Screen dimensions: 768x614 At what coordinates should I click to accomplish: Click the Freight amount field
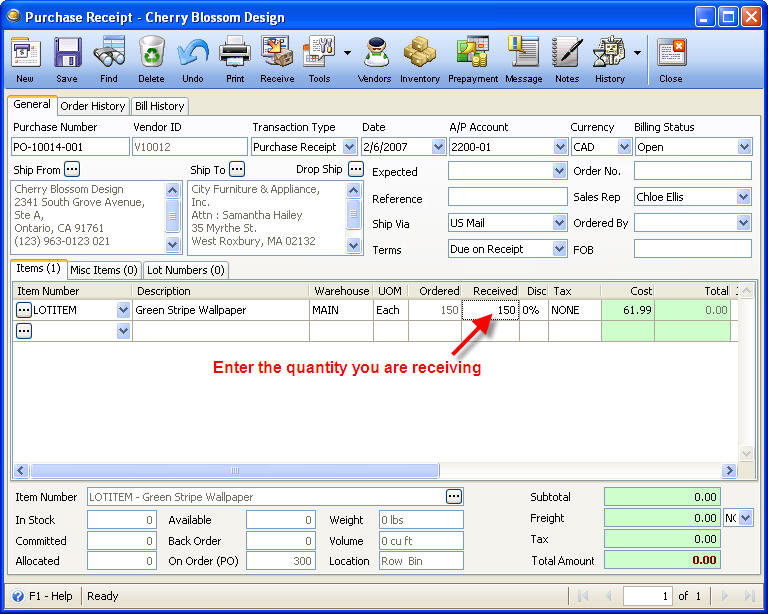[x=662, y=518]
